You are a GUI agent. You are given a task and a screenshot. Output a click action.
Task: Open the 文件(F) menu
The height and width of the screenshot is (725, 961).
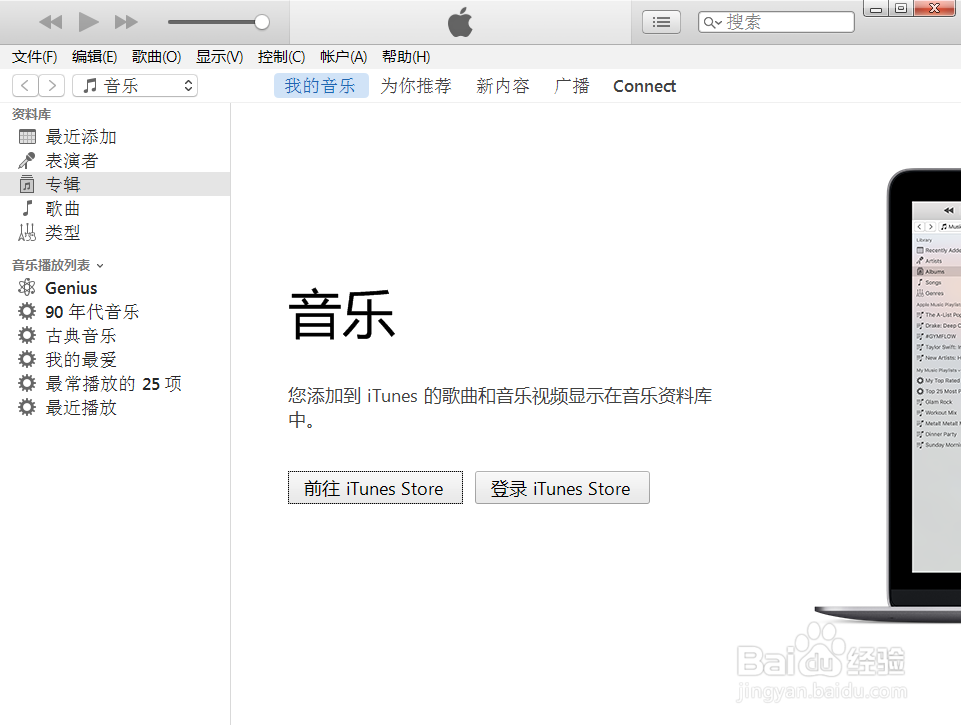[x=34, y=57]
